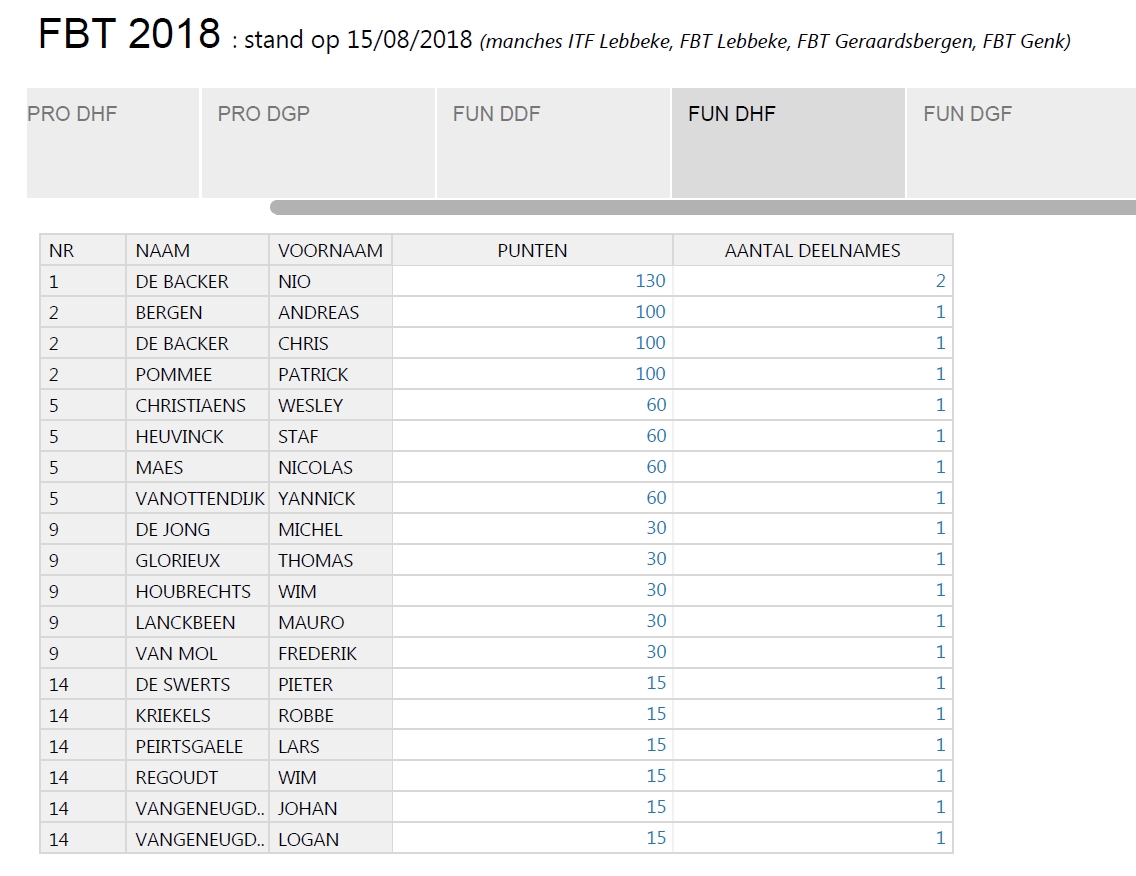Viewport: 1136px width, 876px height.
Task: Click the AANTAL DEELNAMES column header
Action: [x=812, y=250]
